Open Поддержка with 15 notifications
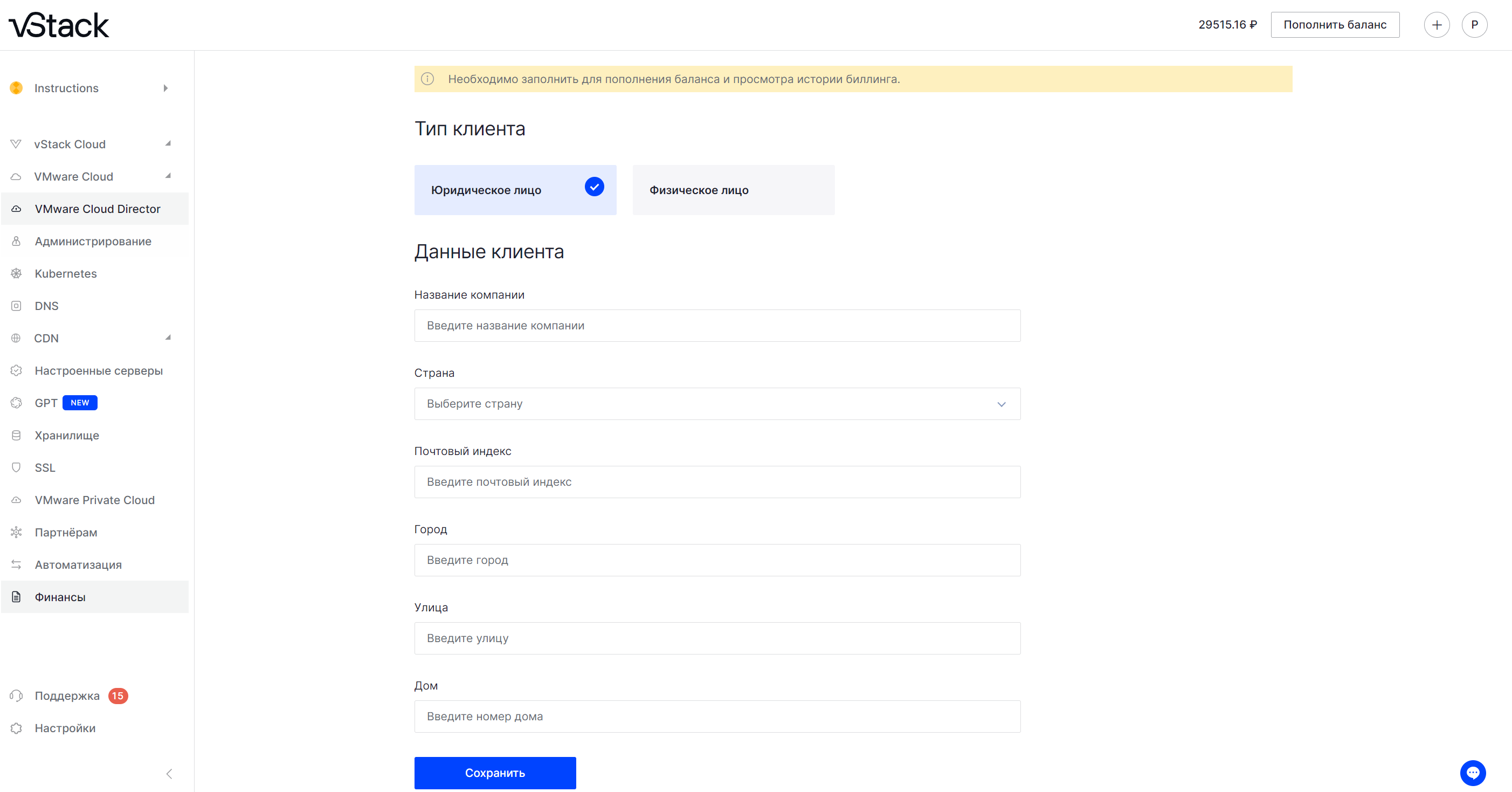Image resolution: width=1512 pixels, height=792 pixels. (x=95, y=695)
